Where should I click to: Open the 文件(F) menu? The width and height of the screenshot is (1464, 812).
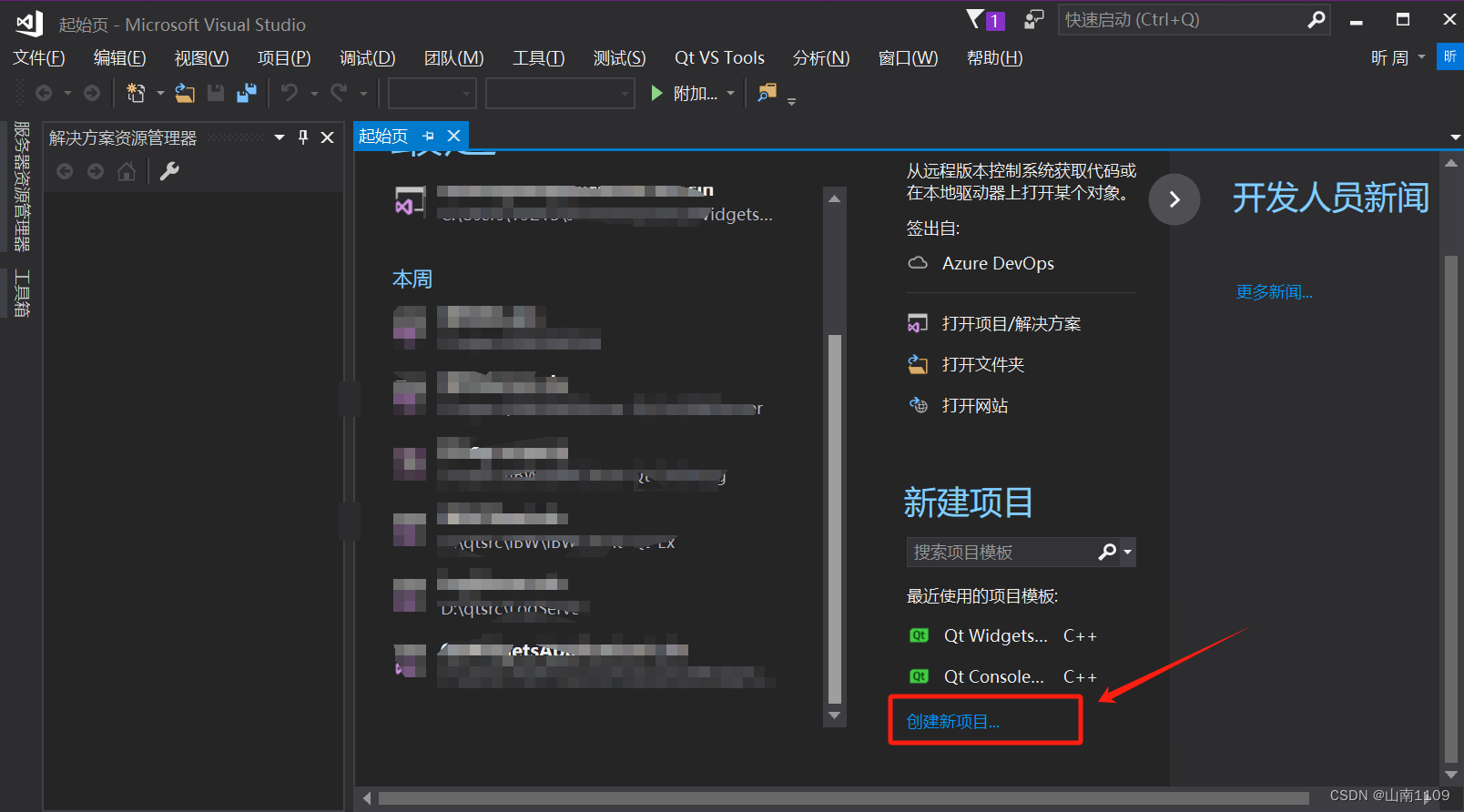click(39, 57)
